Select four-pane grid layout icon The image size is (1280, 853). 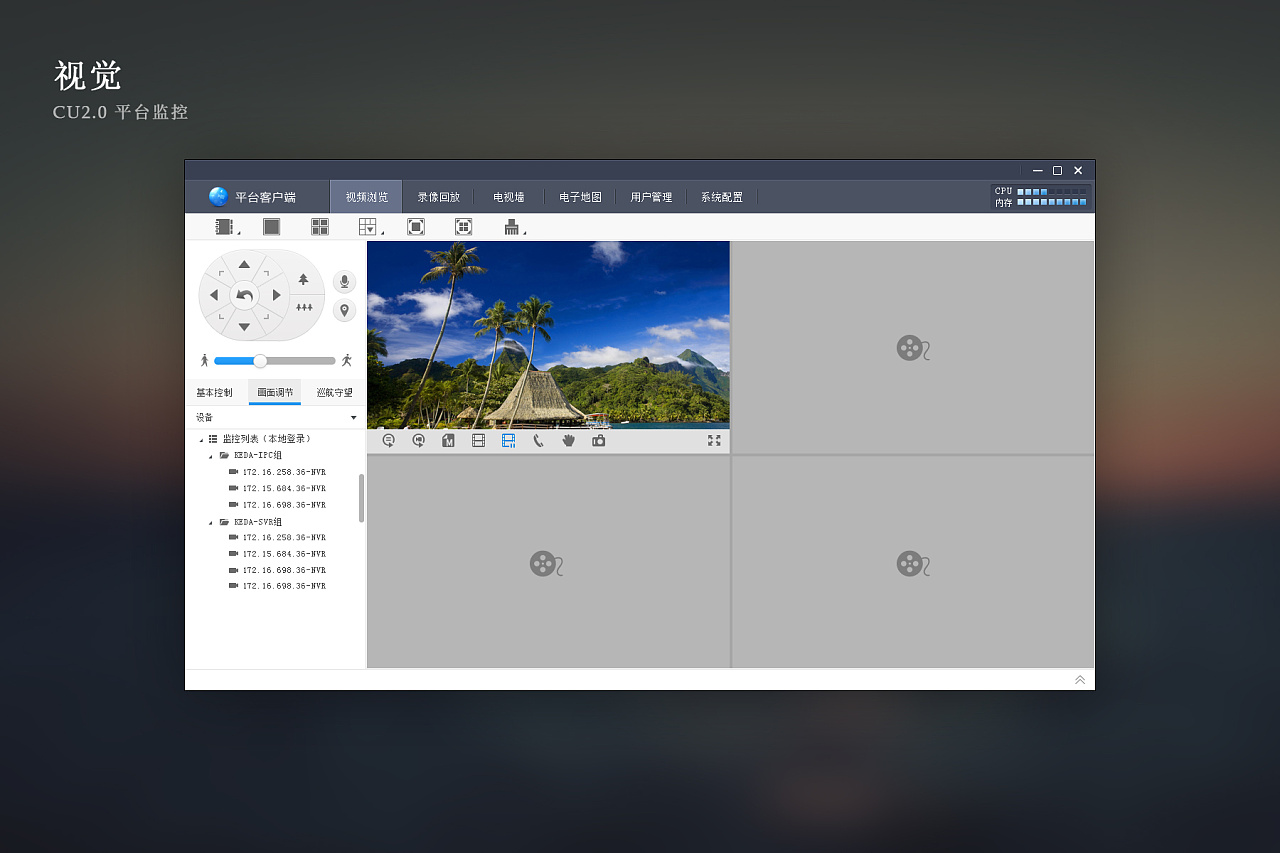[x=320, y=227]
